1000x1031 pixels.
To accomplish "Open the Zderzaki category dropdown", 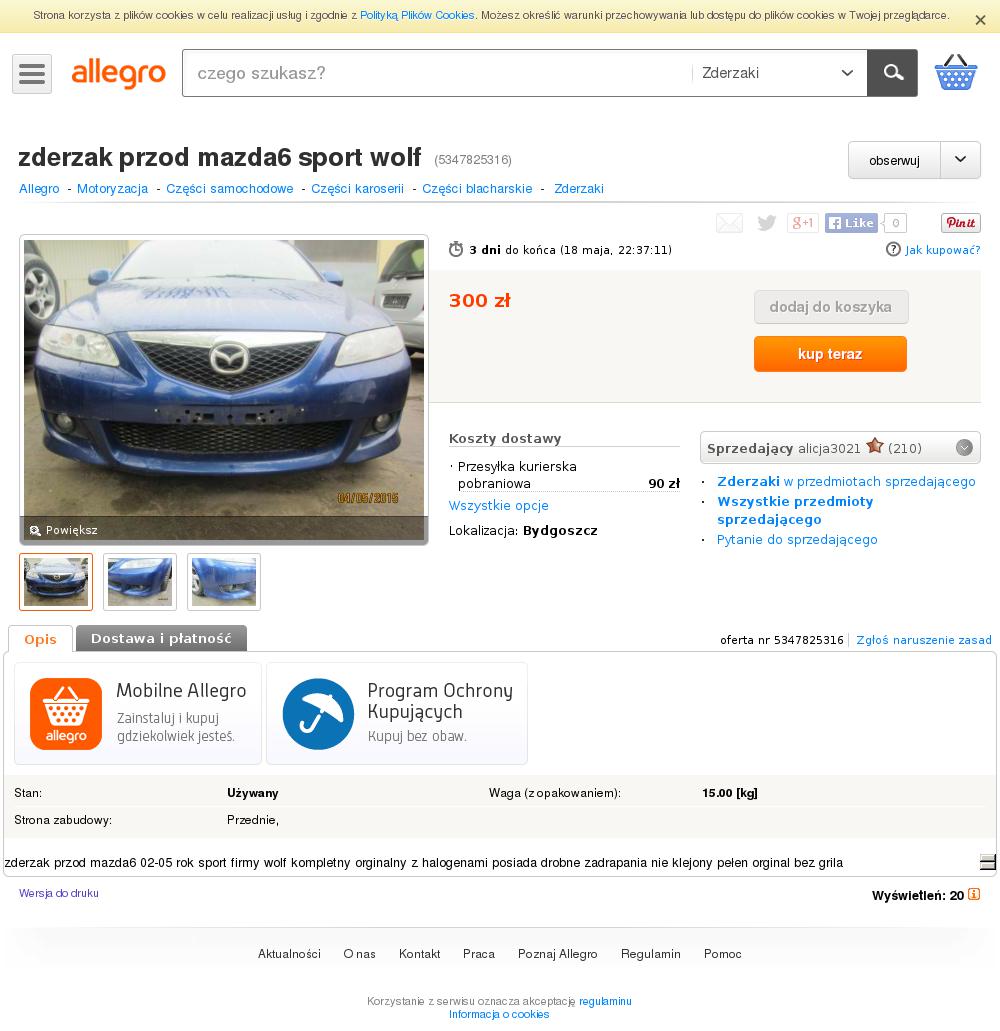I will click(x=779, y=73).
